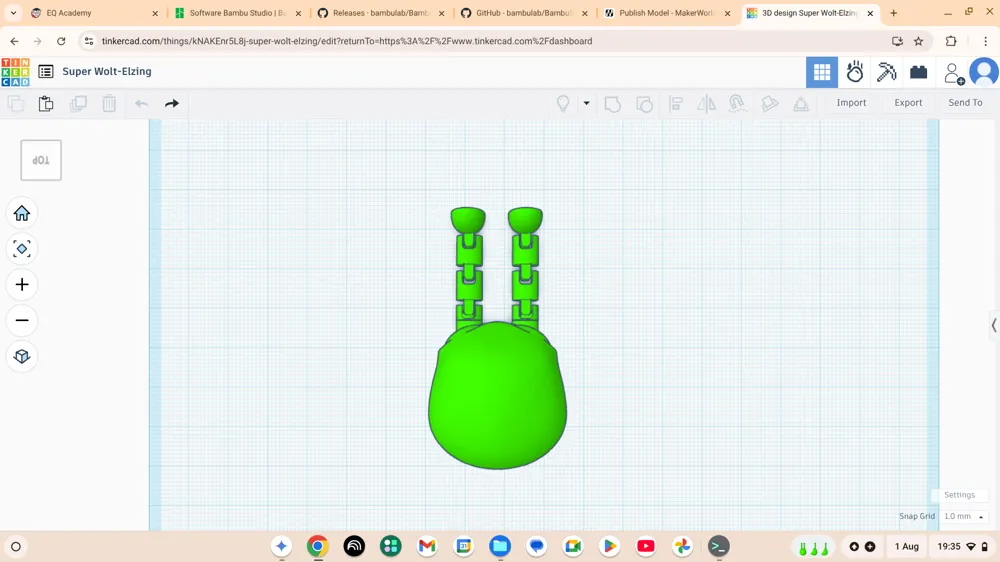1000x562 pixels.
Task: Switch to 3D design grid view
Action: coord(822,72)
